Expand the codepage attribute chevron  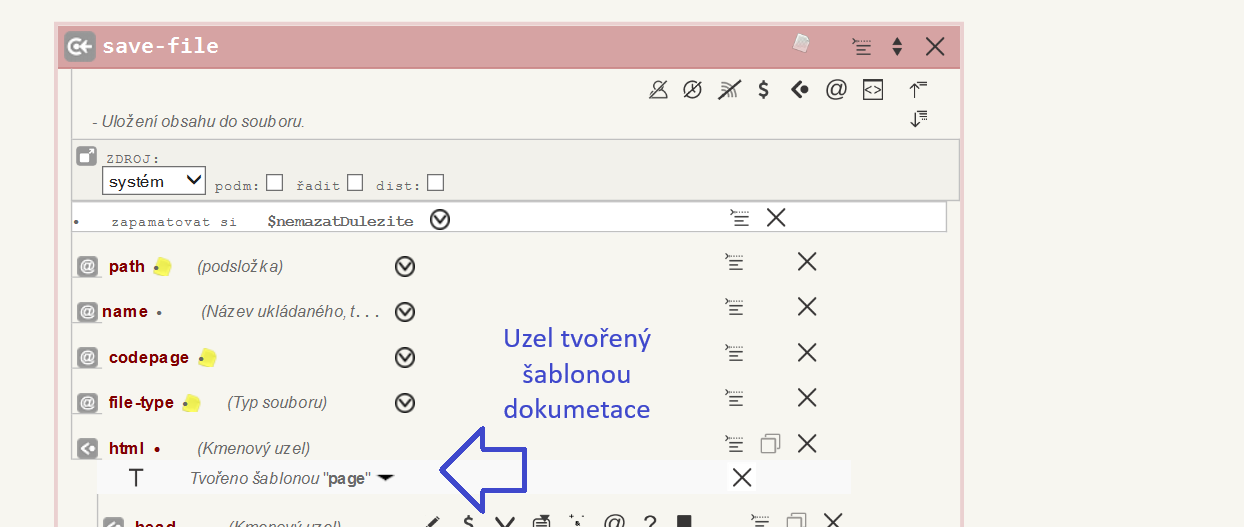[405, 357]
